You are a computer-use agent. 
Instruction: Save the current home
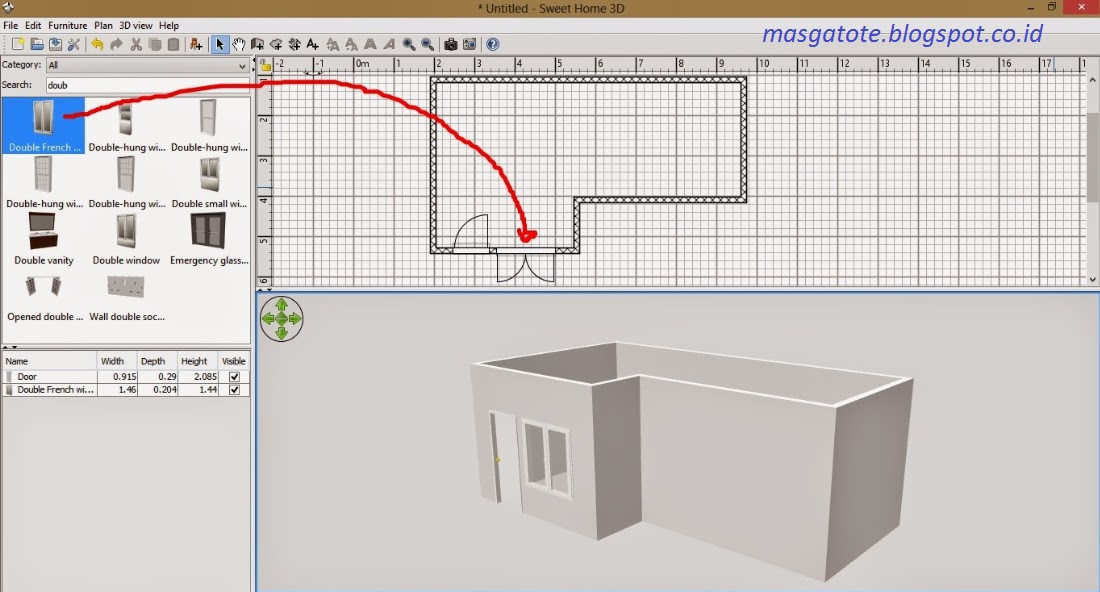(58, 44)
